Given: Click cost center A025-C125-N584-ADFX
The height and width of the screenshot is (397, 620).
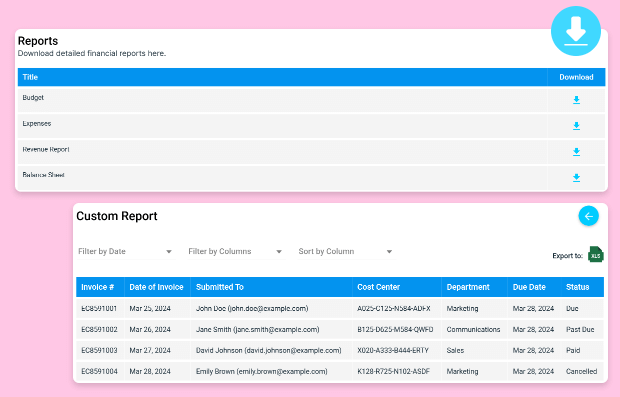Looking at the screenshot, I should pyautogui.click(x=393, y=308).
